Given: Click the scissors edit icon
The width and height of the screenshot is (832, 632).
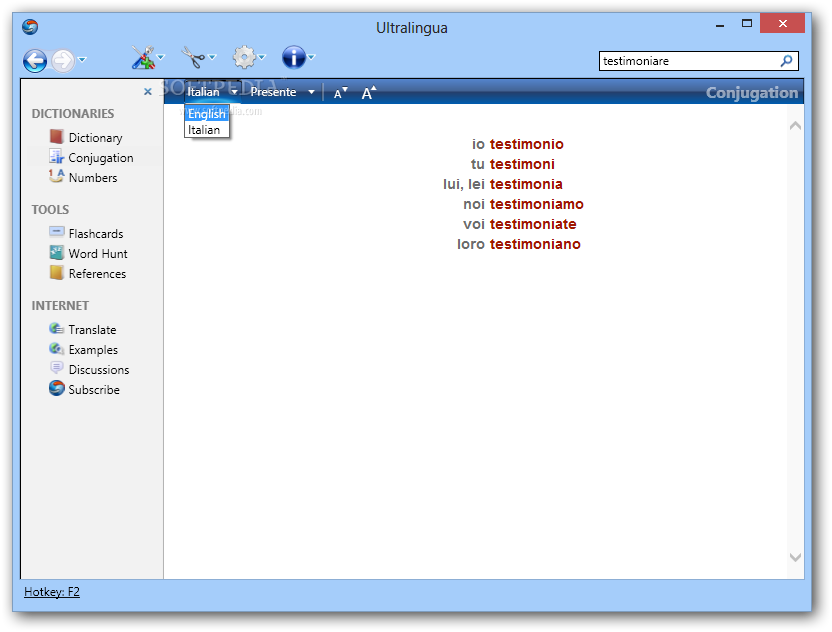Looking at the screenshot, I should click(x=193, y=57).
